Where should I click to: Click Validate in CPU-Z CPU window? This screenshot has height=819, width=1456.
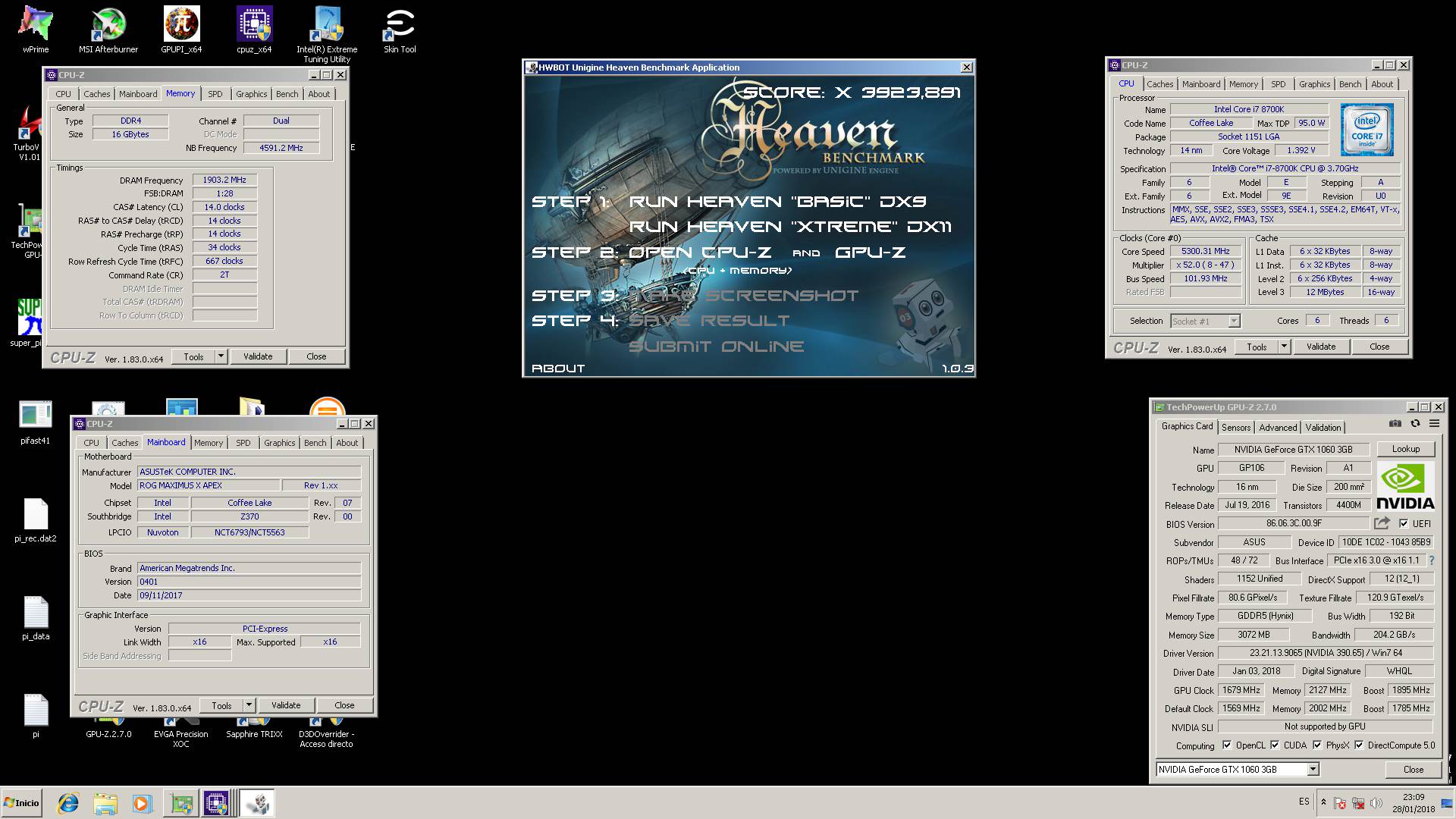coord(1321,347)
